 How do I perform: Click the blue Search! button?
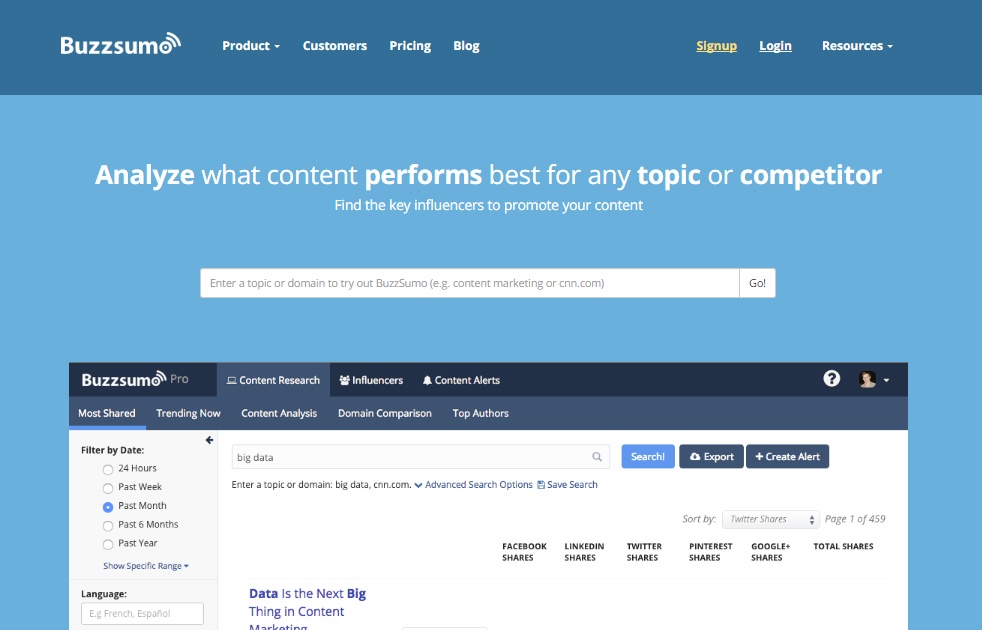[x=648, y=457]
